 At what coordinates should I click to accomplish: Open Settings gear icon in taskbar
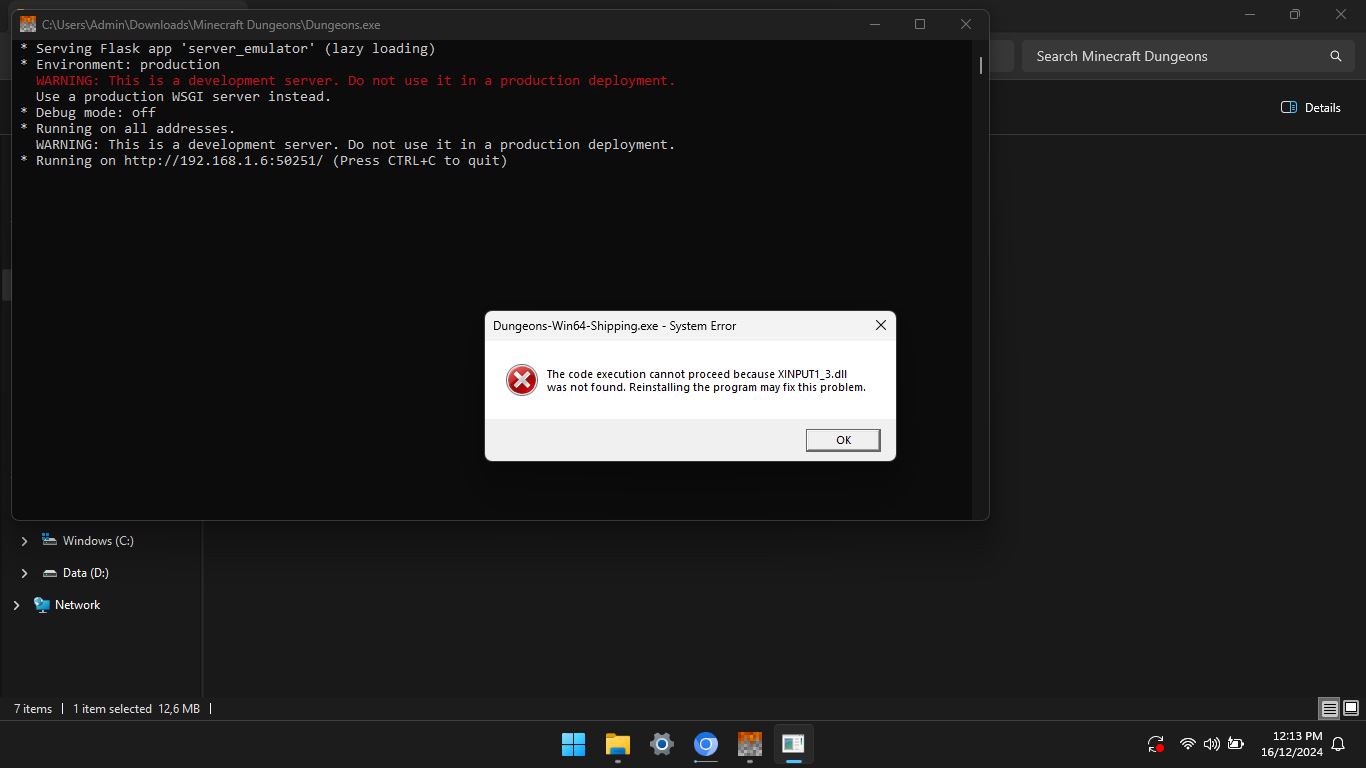tap(662, 744)
